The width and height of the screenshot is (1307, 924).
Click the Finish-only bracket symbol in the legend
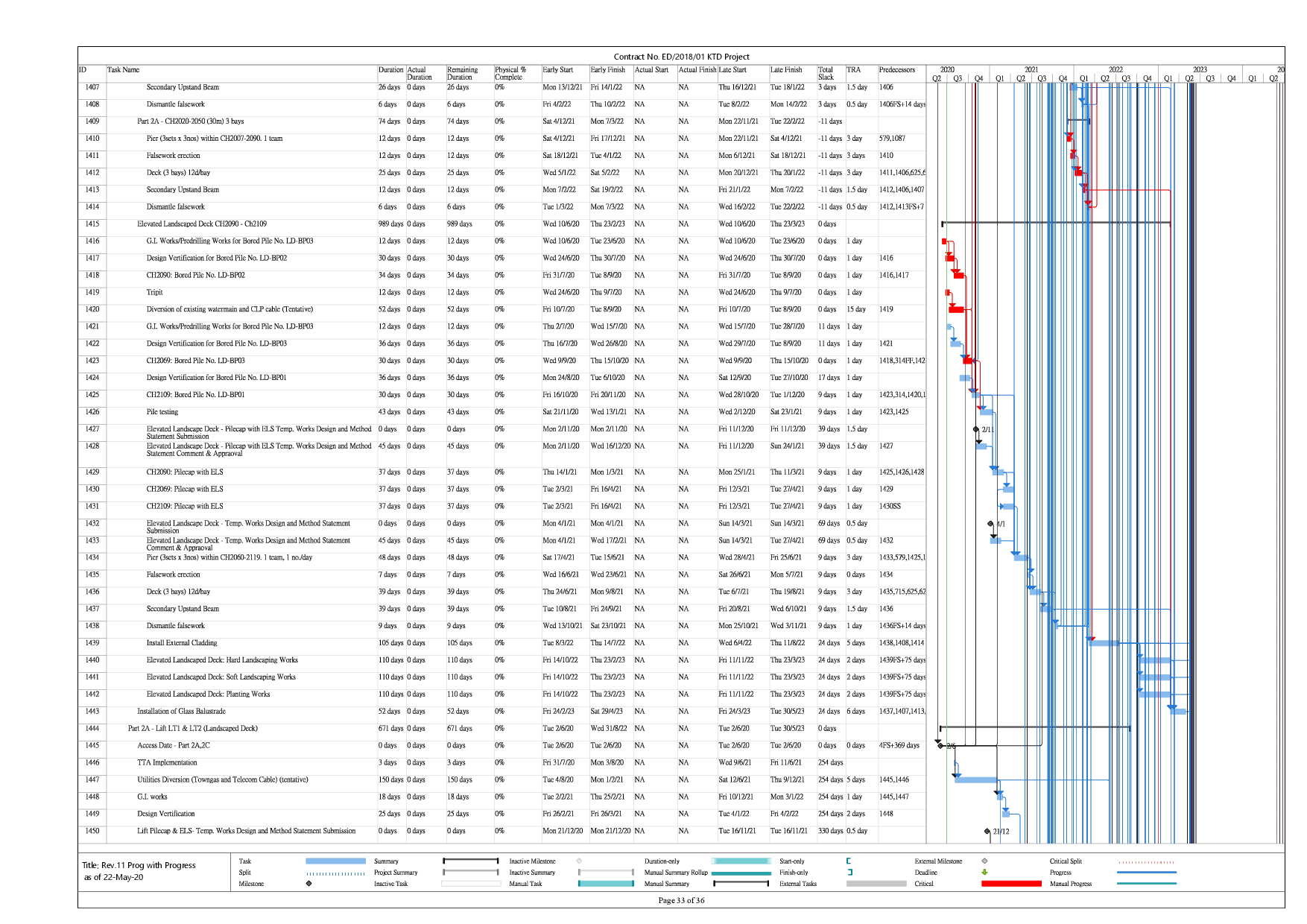click(x=849, y=872)
